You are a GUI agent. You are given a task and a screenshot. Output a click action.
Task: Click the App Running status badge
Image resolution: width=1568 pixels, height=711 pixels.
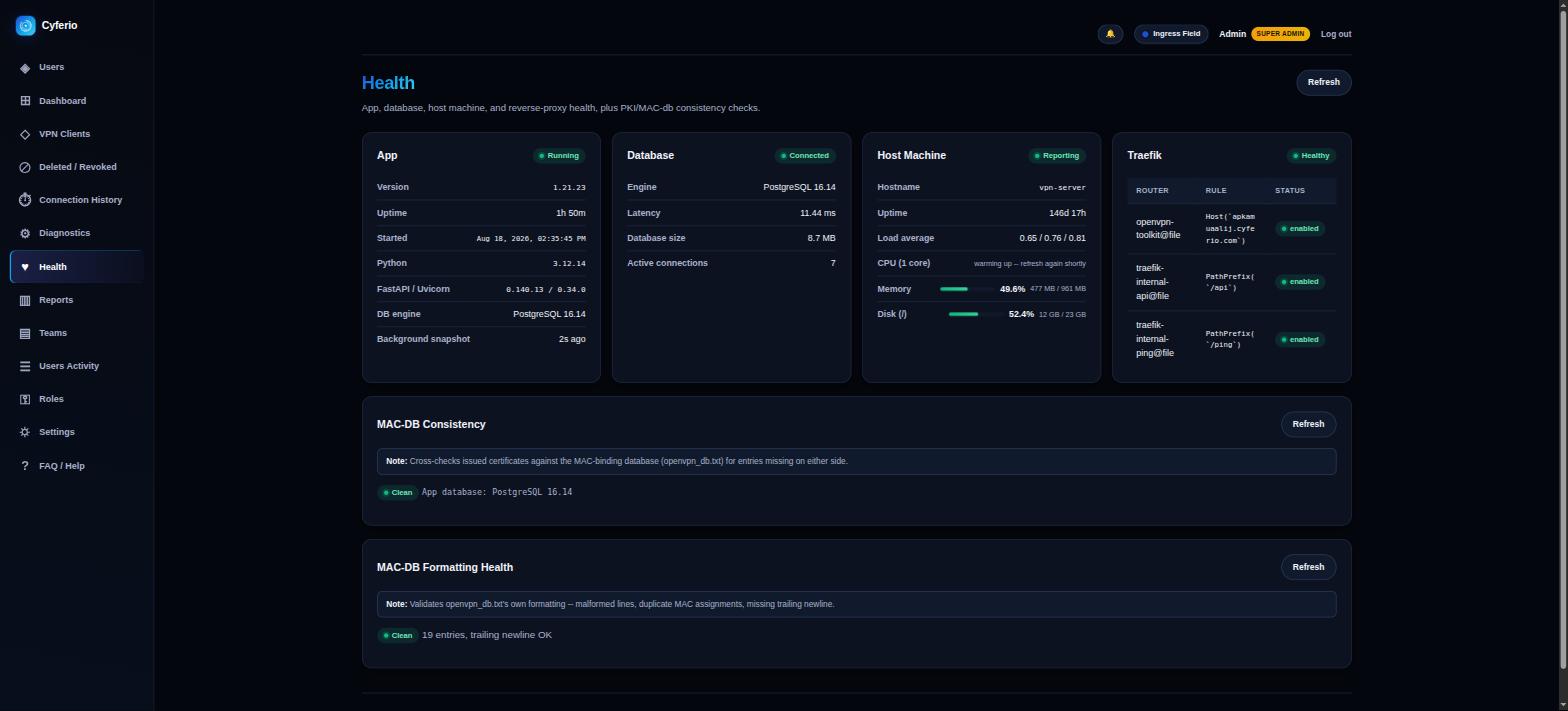tap(559, 155)
